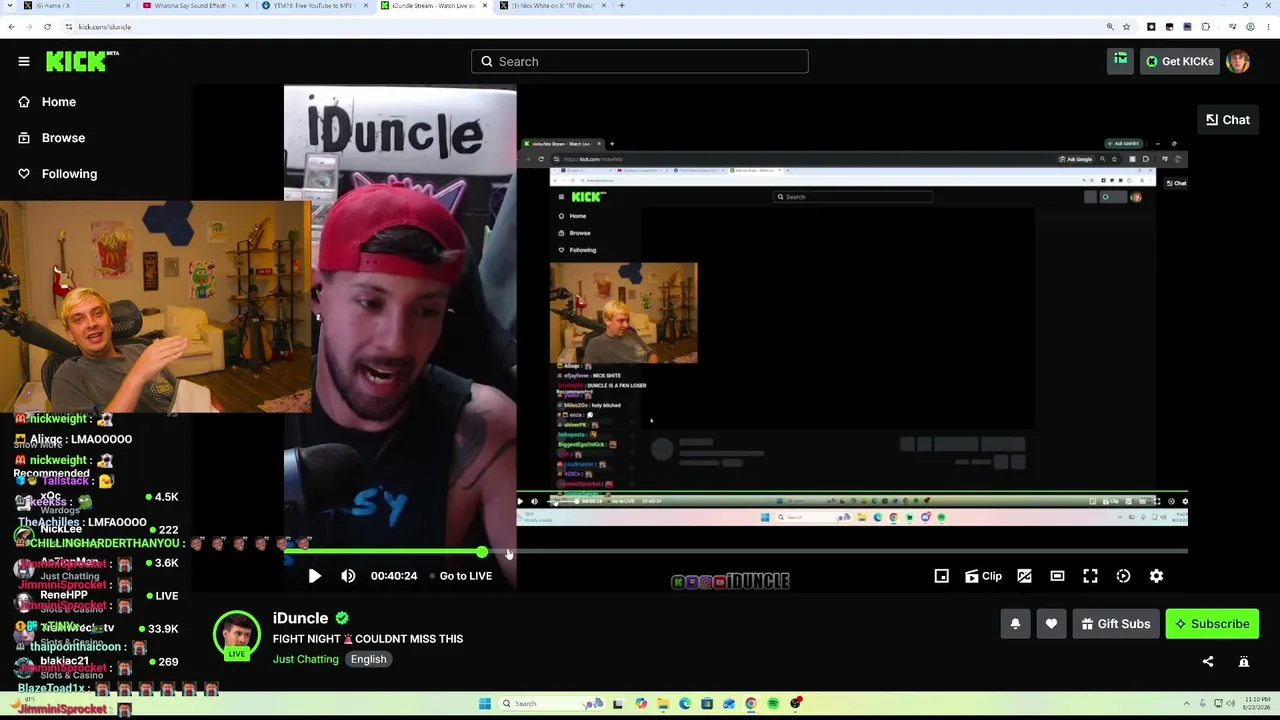This screenshot has width=1280, height=720.
Task: Reload the kick.com page
Action: 47,27
